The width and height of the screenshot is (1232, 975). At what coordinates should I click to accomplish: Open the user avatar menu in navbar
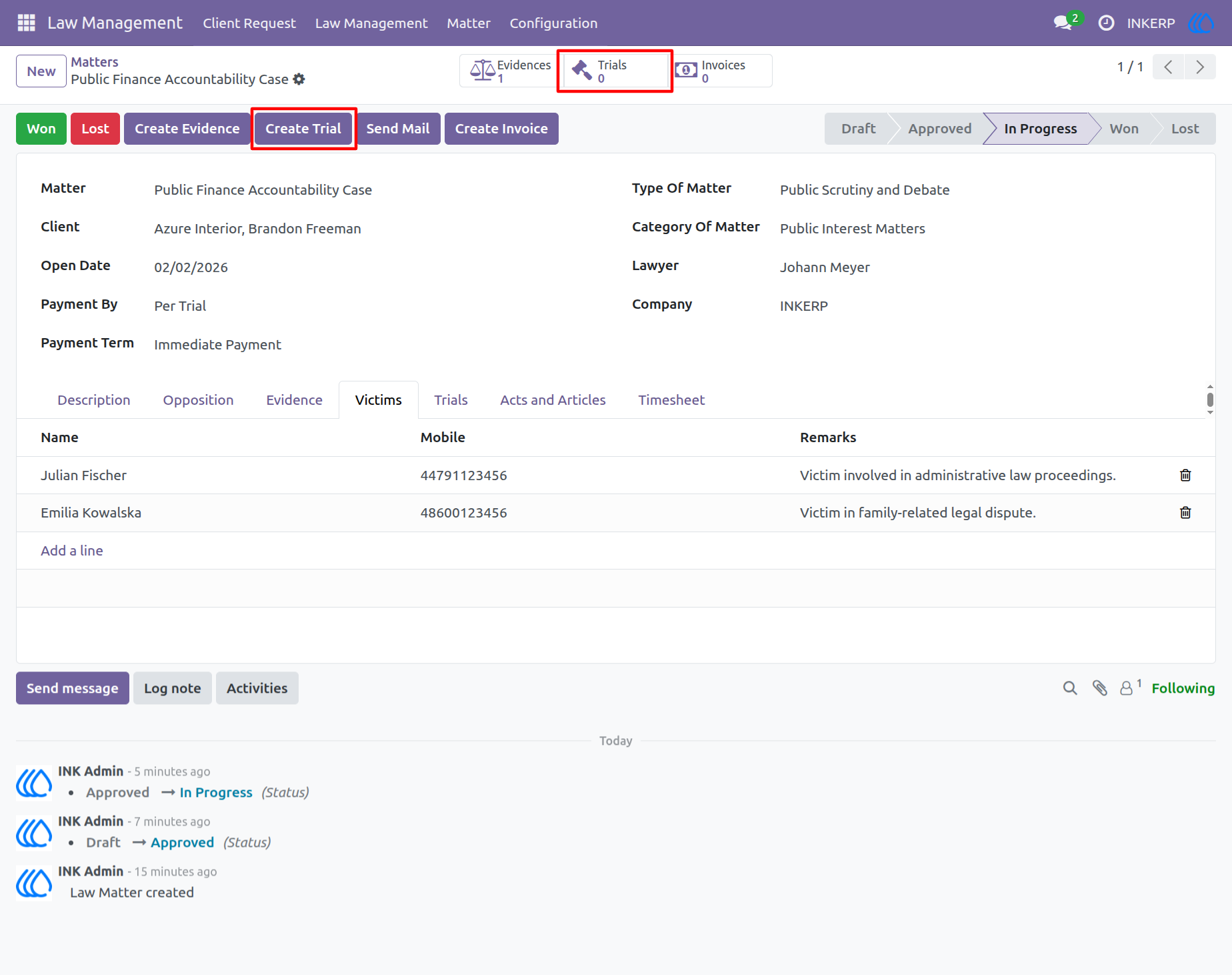(1201, 23)
